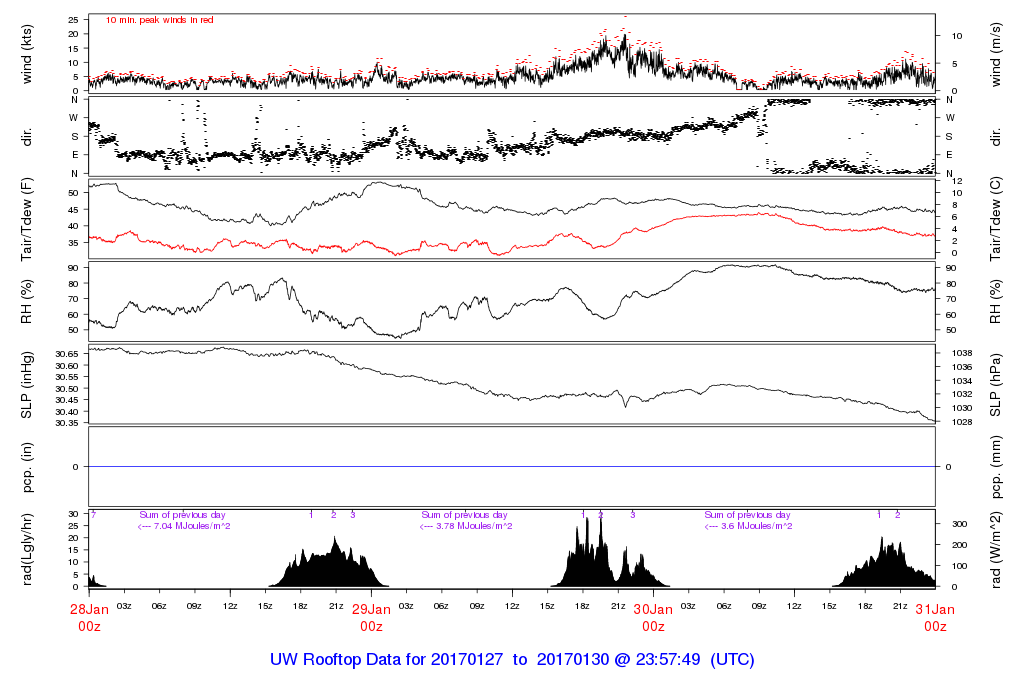
Task: Click the "30.50" SLP tick value
Action: pos(67,389)
